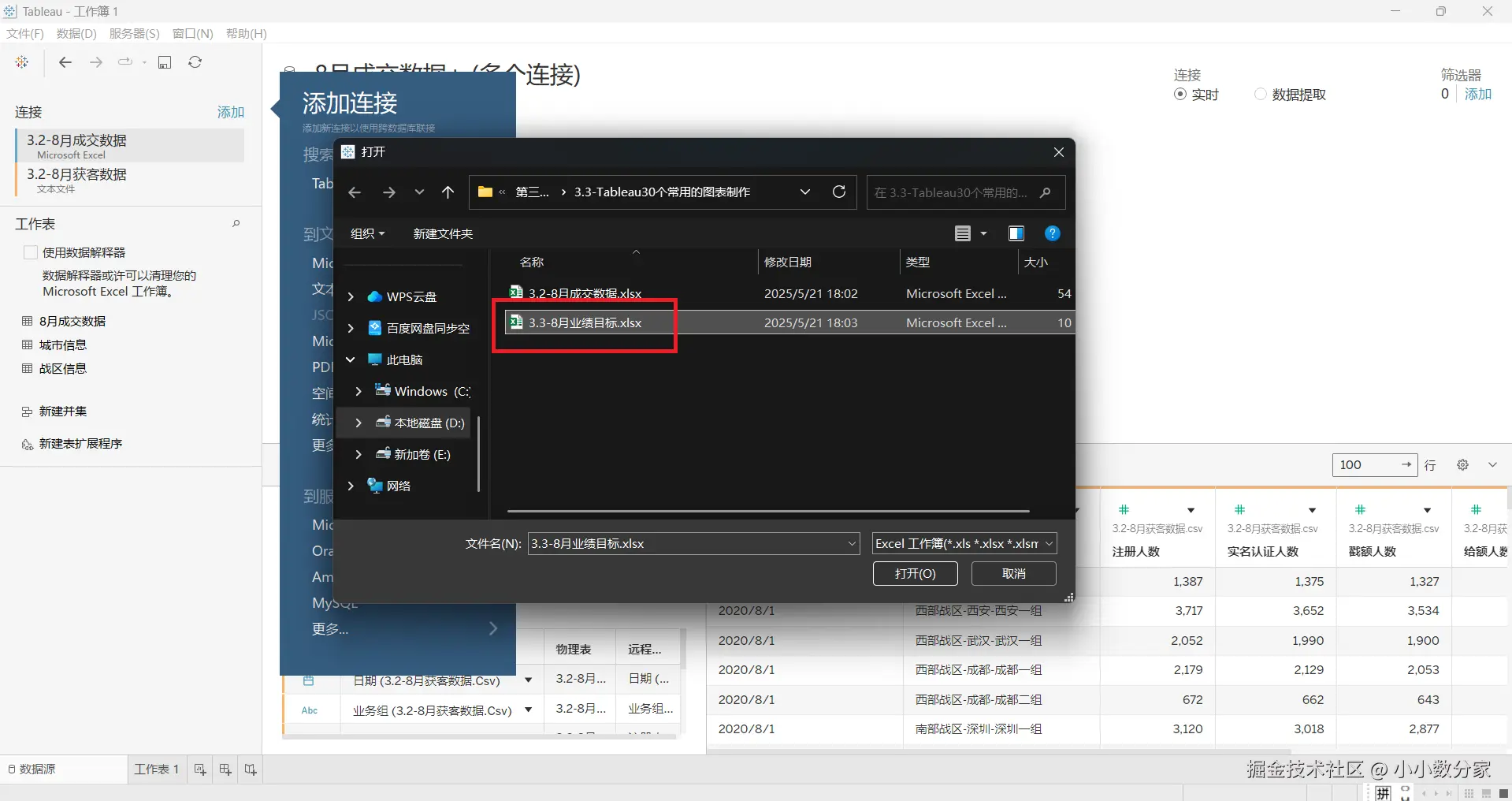The height and width of the screenshot is (801, 1512).
Task: Go forward using the Open dialog's forward arrow
Action: click(388, 192)
